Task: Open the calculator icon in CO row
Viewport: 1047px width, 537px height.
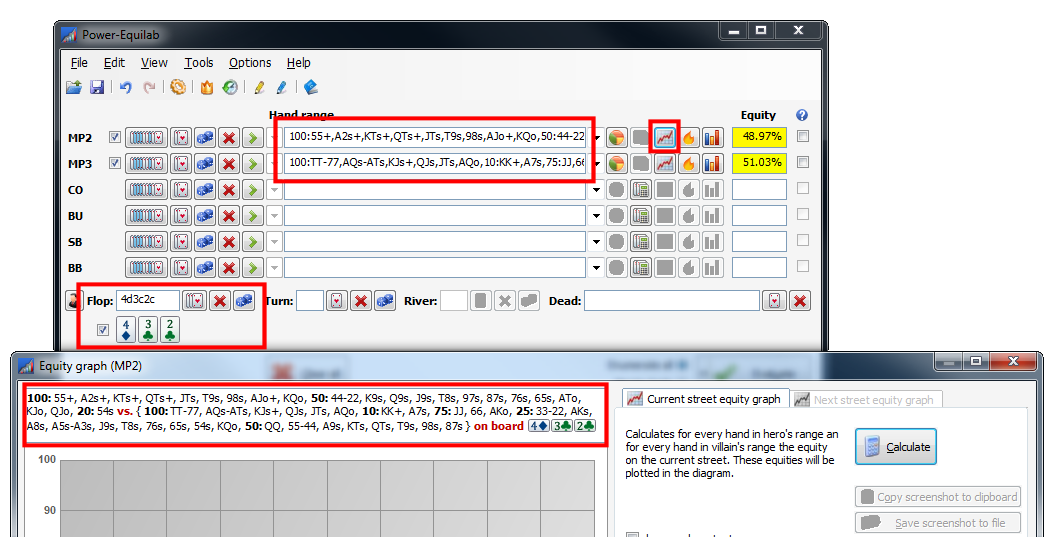Action: (x=640, y=190)
